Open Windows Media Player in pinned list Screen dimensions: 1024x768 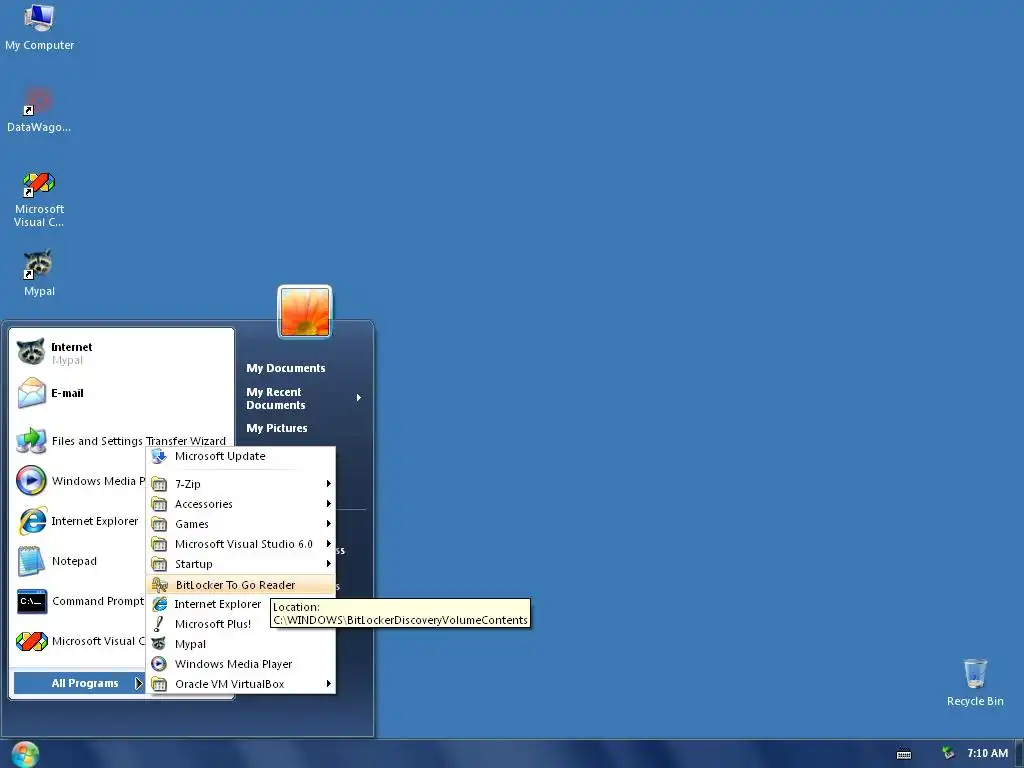(80, 481)
